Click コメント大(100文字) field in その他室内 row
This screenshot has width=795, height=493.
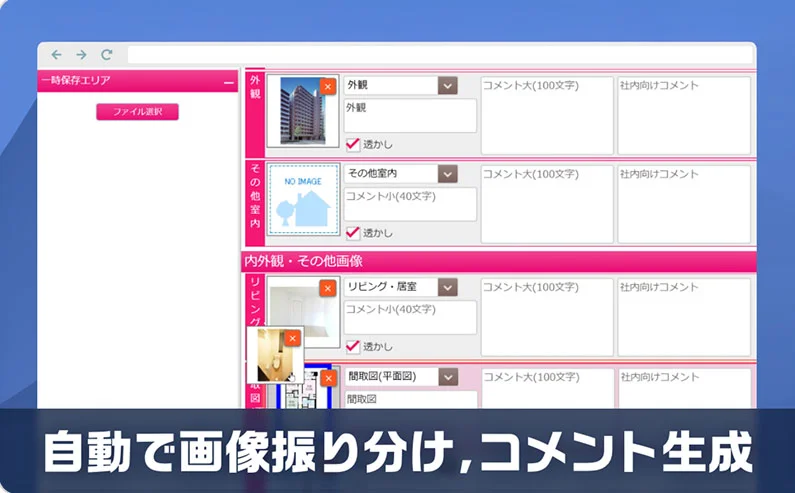click(547, 204)
